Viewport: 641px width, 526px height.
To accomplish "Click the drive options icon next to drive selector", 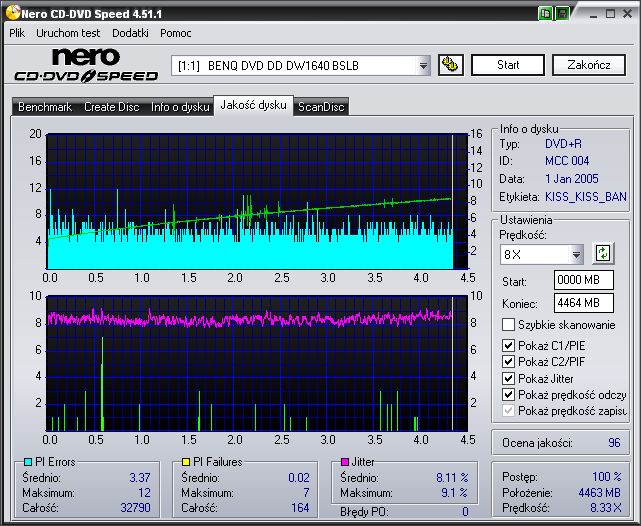I will pyautogui.click(x=451, y=65).
